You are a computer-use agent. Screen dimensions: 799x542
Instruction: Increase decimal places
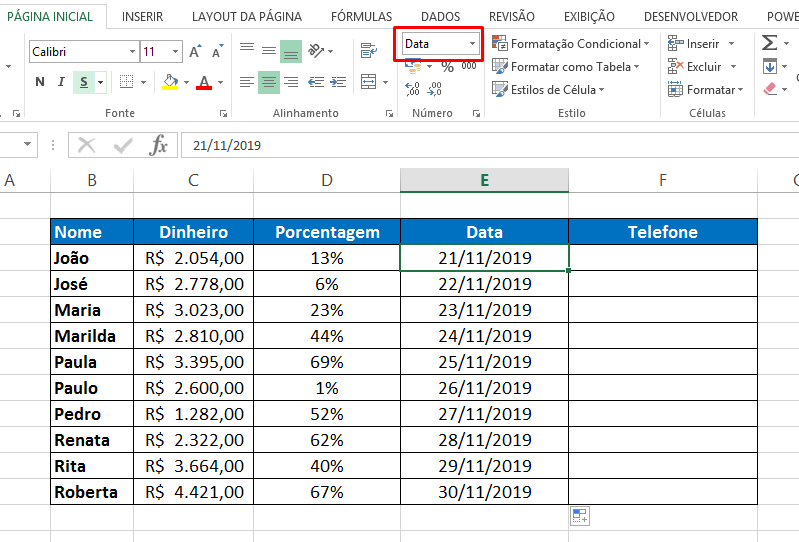412,89
